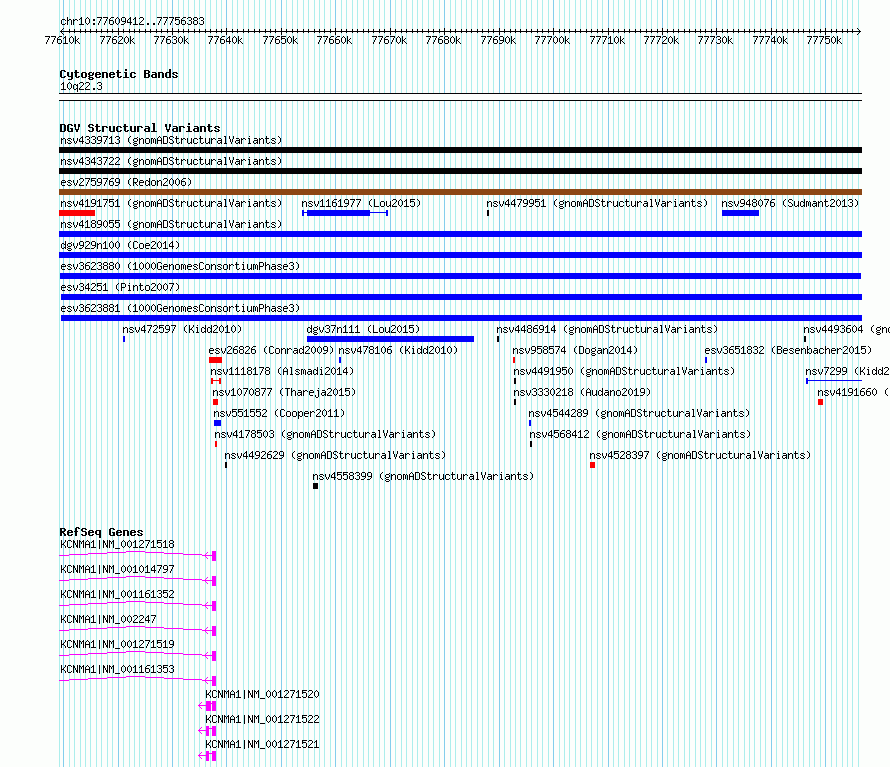Viewport: 890px width, 767px height.
Task: Click nsv4492629 gnomAD variant label
Action: coord(335,455)
